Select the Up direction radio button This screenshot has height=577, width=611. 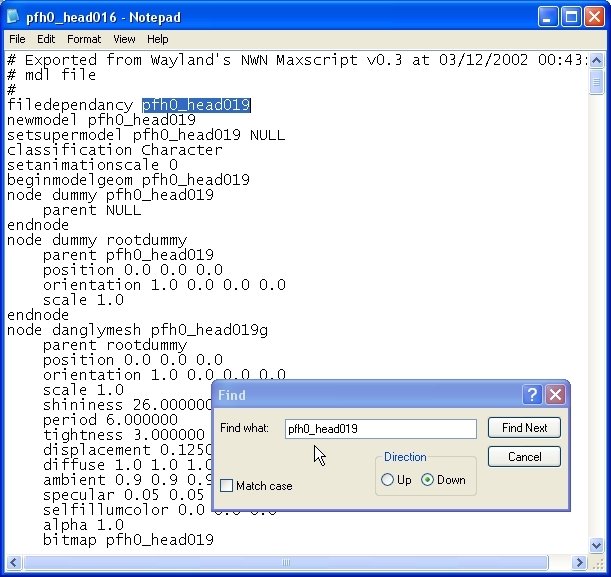click(388, 480)
